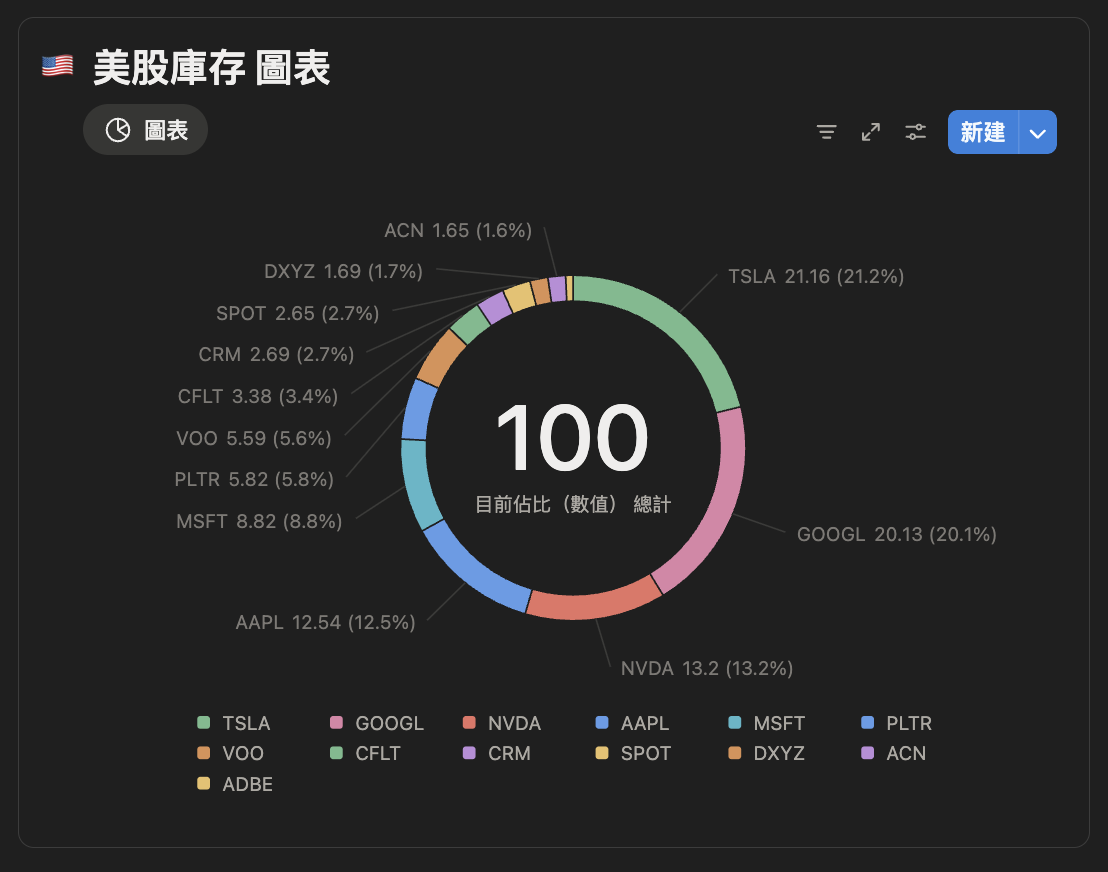Click the 新建 button
This screenshot has height=872, width=1108.
coord(983,132)
